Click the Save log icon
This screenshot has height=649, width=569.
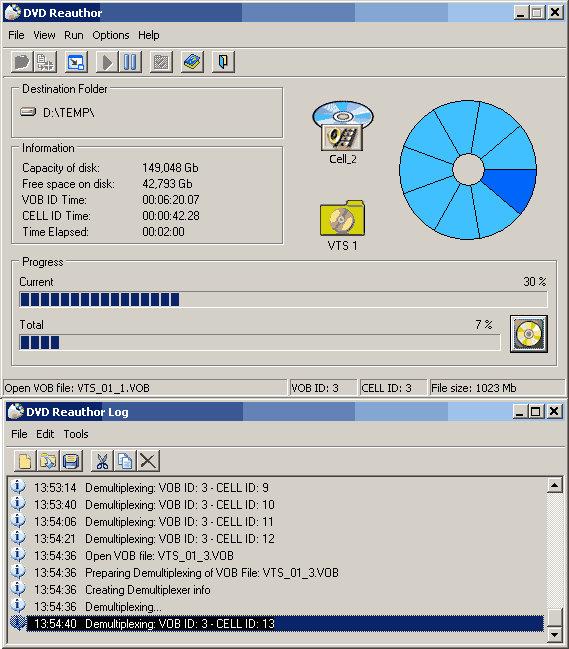(71, 461)
